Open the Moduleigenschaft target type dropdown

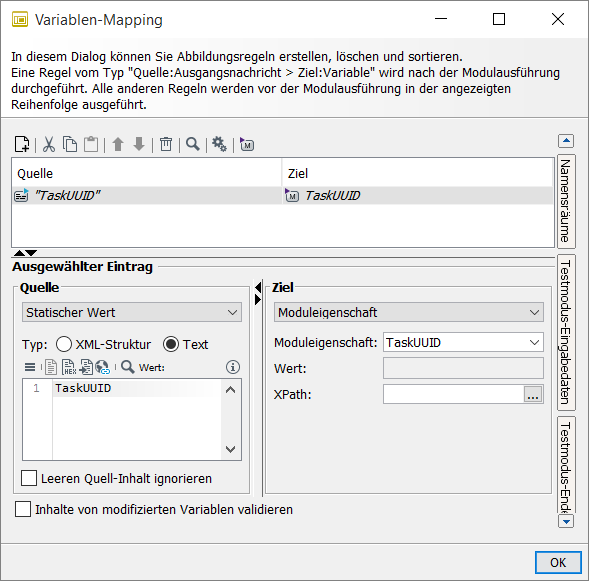pyautogui.click(x=409, y=312)
